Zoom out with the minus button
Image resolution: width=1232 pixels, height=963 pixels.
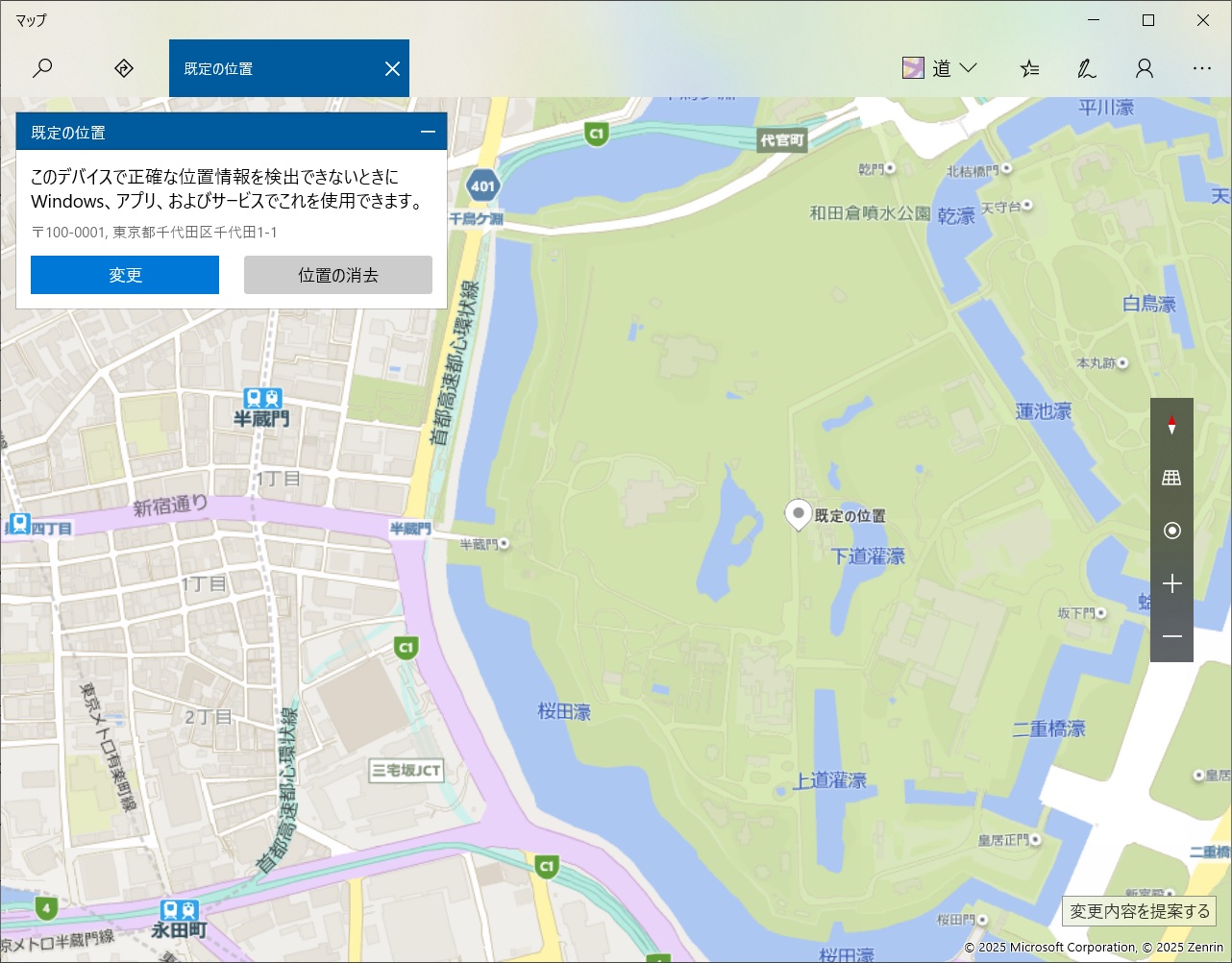1171,636
